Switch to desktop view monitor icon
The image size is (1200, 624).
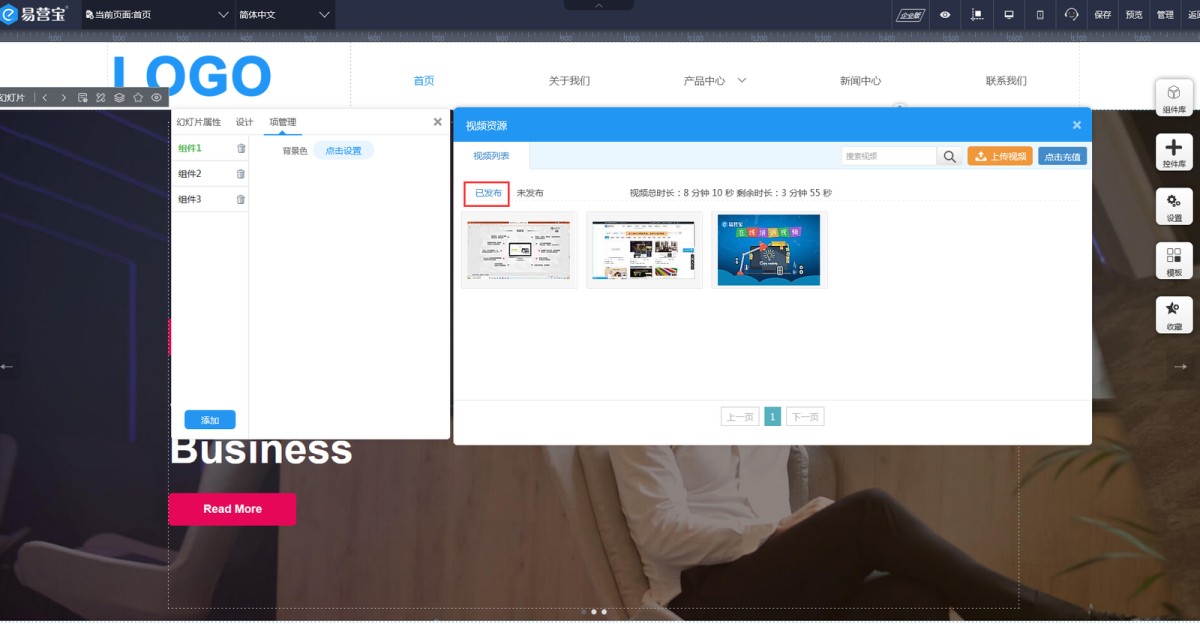click(x=1009, y=15)
